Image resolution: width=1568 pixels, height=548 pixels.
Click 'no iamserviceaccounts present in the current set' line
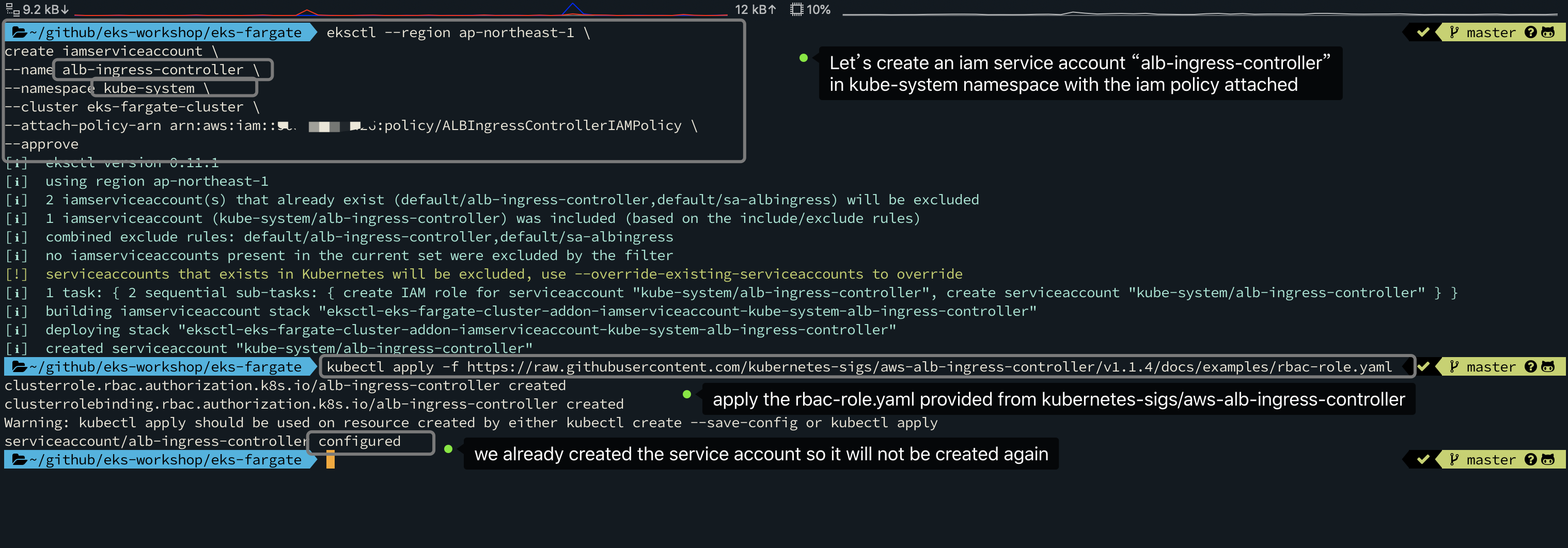(x=339, y=255)
